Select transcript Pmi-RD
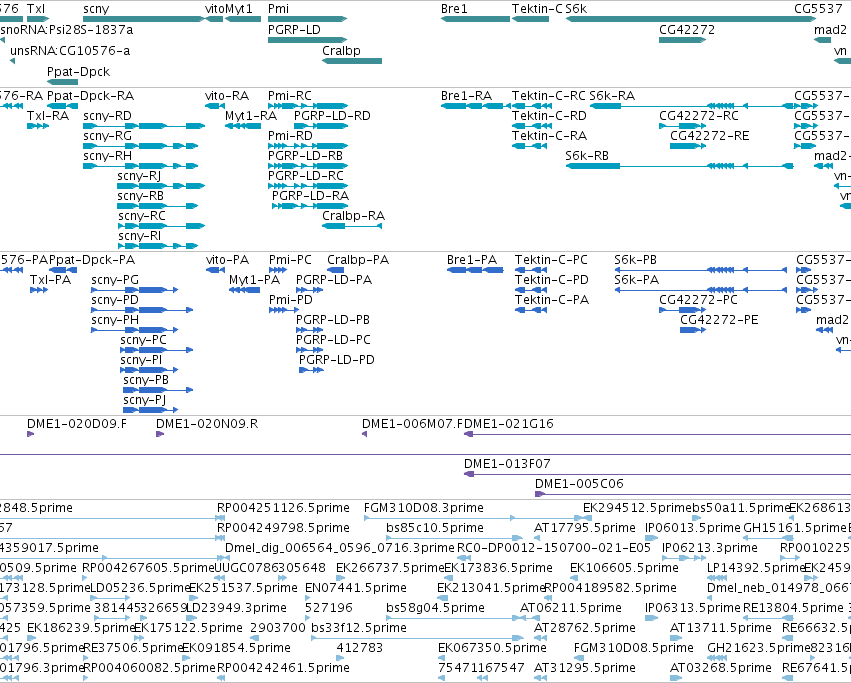Image resolution: width=851 pixels, height=683 pixels. tap(308, 146)
